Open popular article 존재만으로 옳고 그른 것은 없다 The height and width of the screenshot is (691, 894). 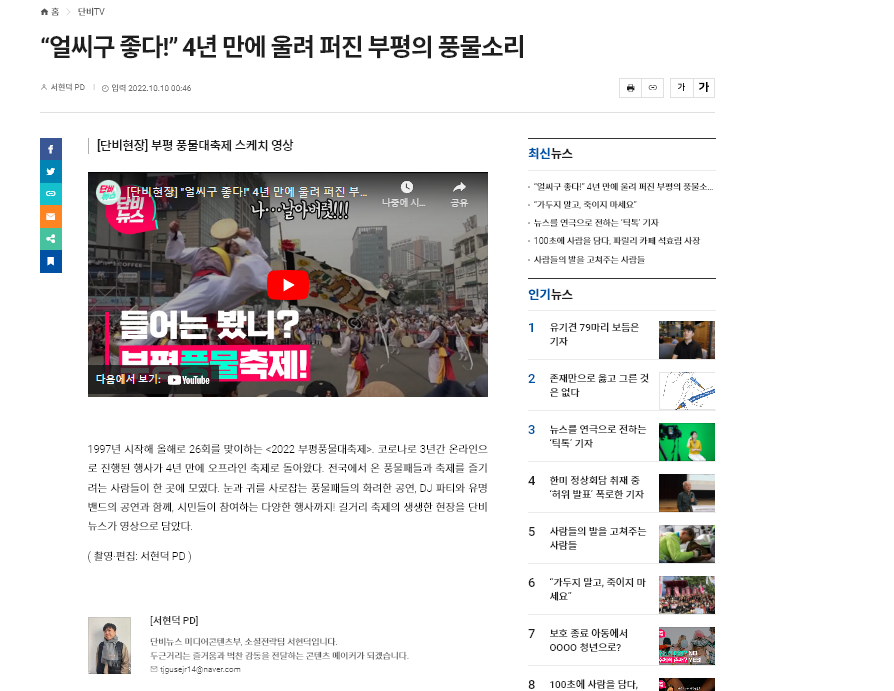point(599,385)
